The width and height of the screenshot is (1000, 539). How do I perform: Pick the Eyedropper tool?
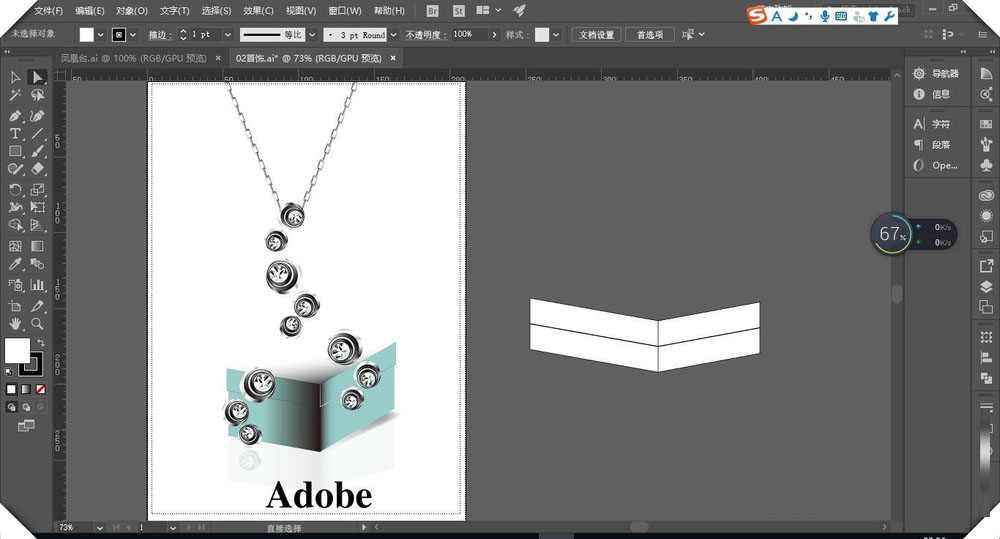tap(15, 264)
